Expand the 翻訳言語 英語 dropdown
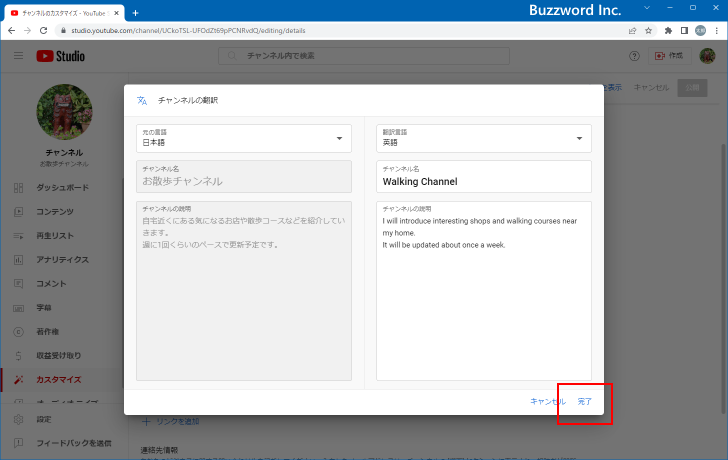This screenshot has width=728, height=460. click(x=484, y=138)
